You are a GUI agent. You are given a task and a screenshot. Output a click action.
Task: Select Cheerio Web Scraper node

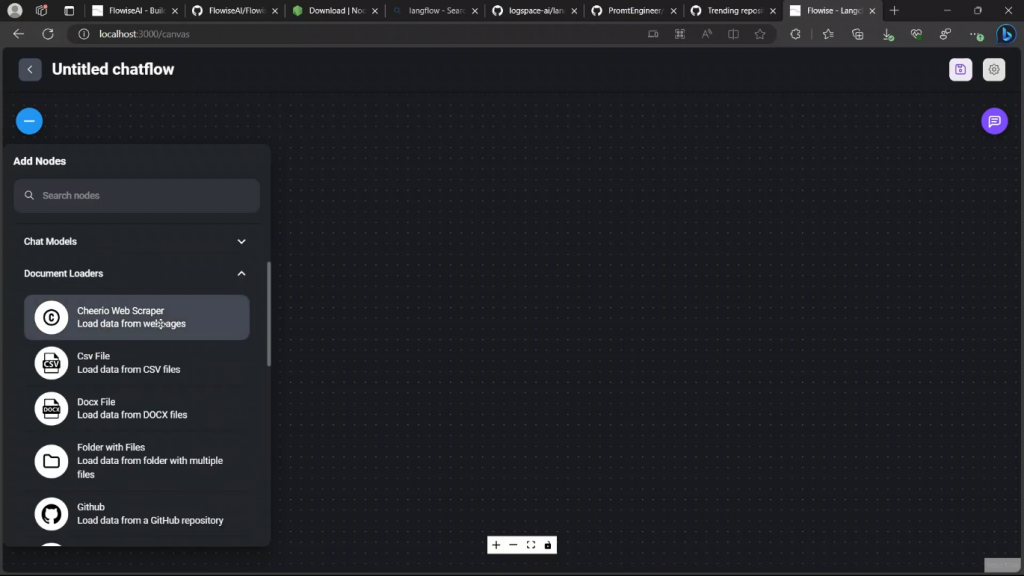136,317
